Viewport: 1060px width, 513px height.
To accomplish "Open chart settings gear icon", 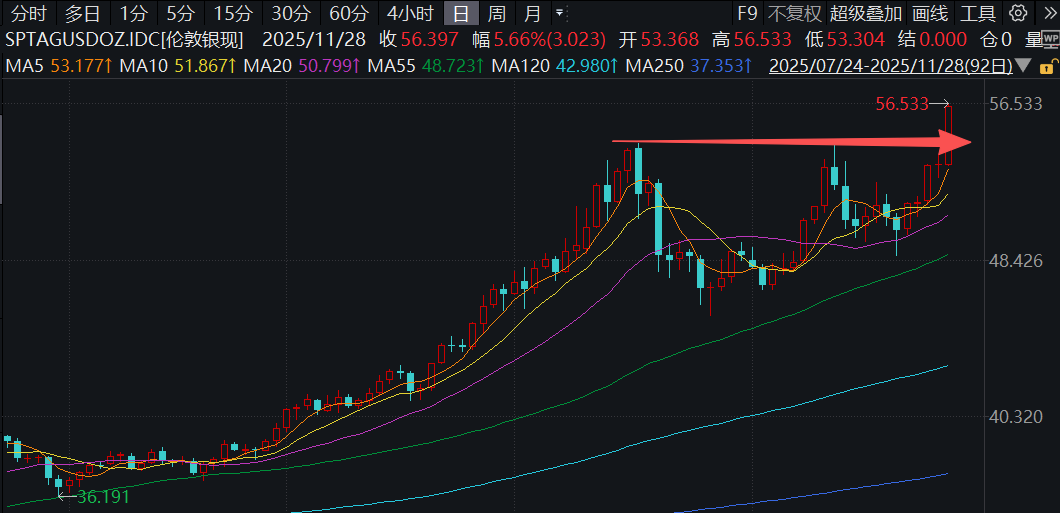I will coord(1017,13).
